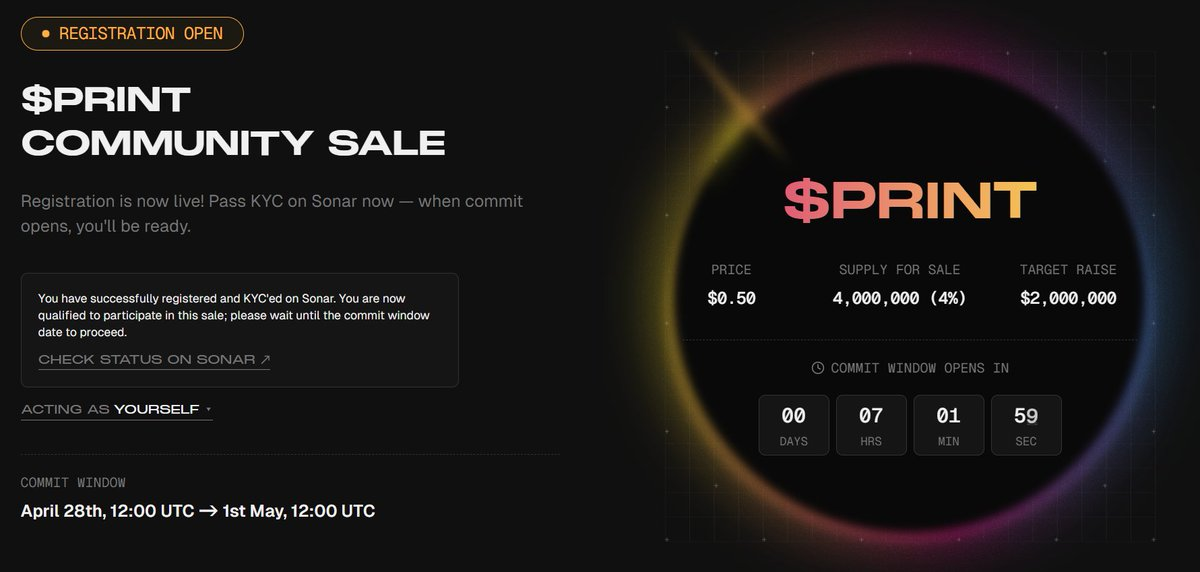Click the $PRINT Community Sale heading

(232, 121)
